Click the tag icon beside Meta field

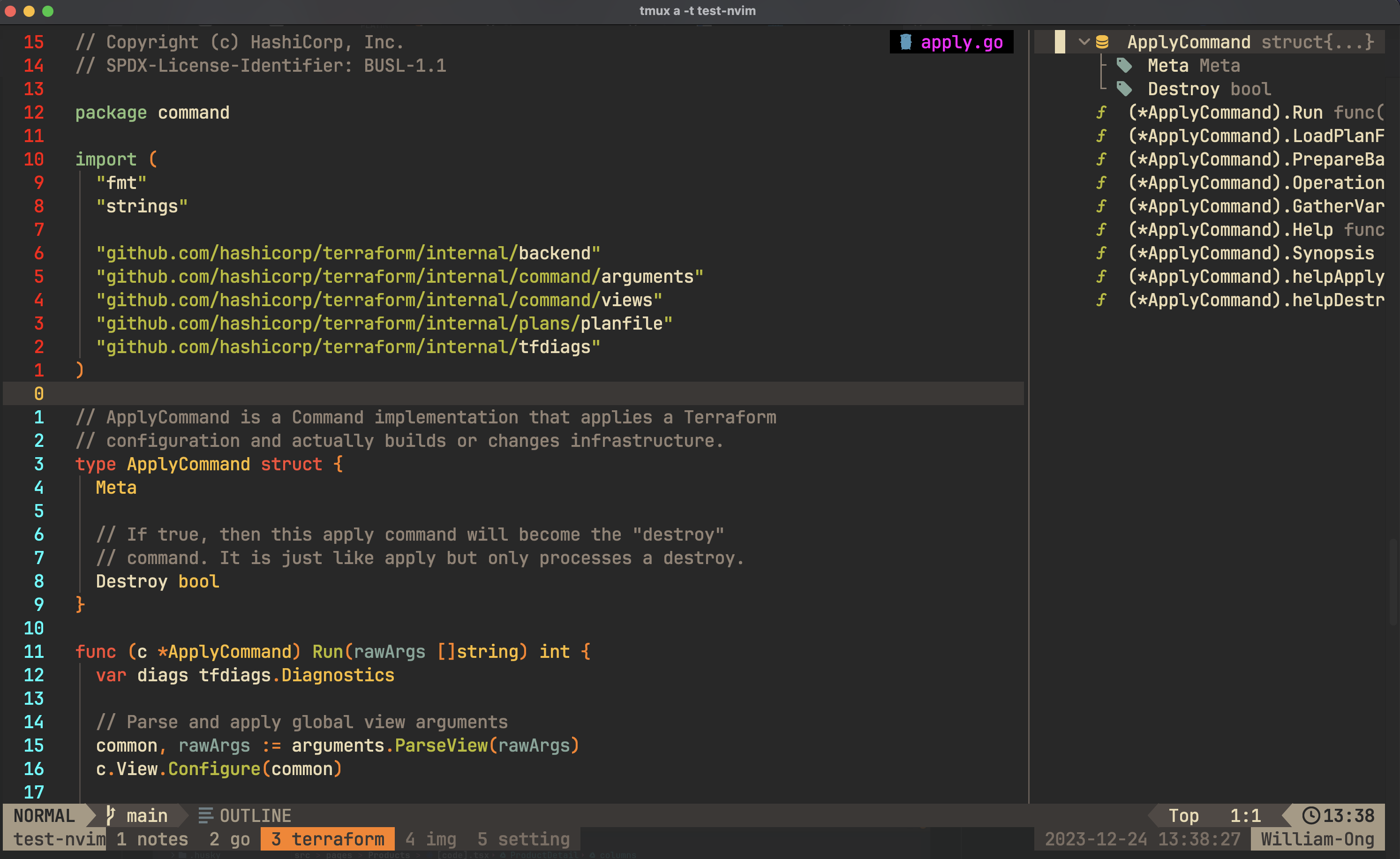pos(1124,65)
